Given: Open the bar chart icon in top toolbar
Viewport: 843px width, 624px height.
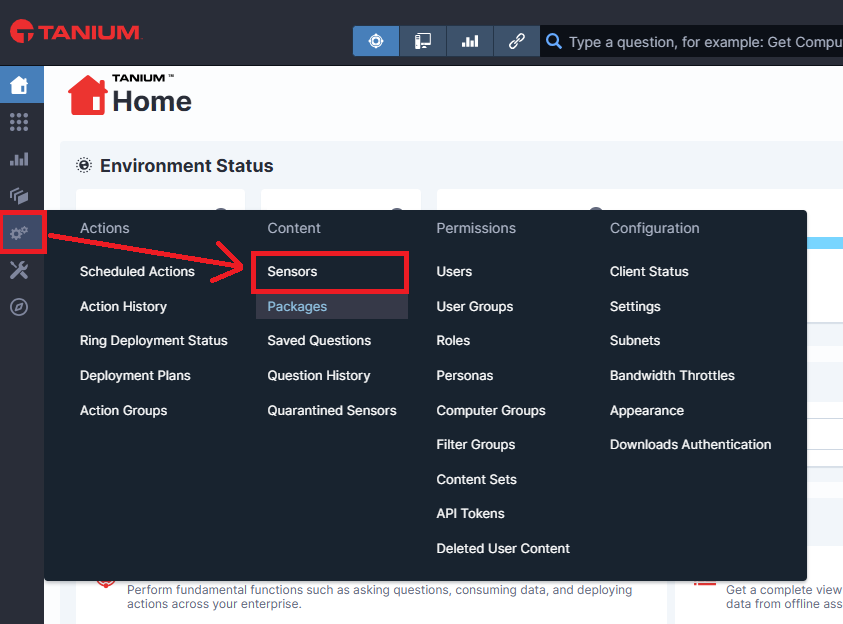Looking at the screenshot, I should [x=469, y=41].
